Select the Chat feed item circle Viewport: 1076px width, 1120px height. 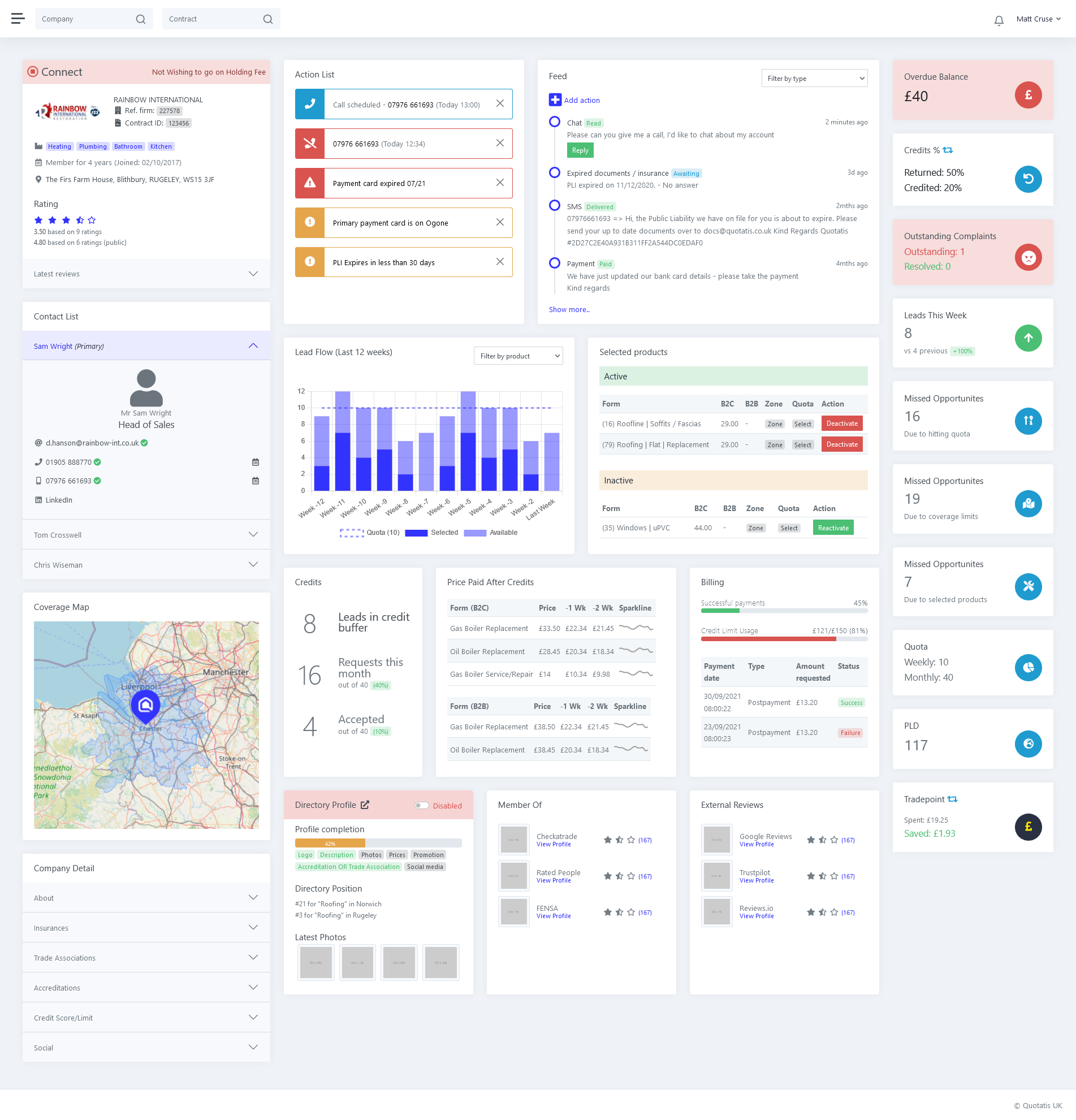coord(554,122)
